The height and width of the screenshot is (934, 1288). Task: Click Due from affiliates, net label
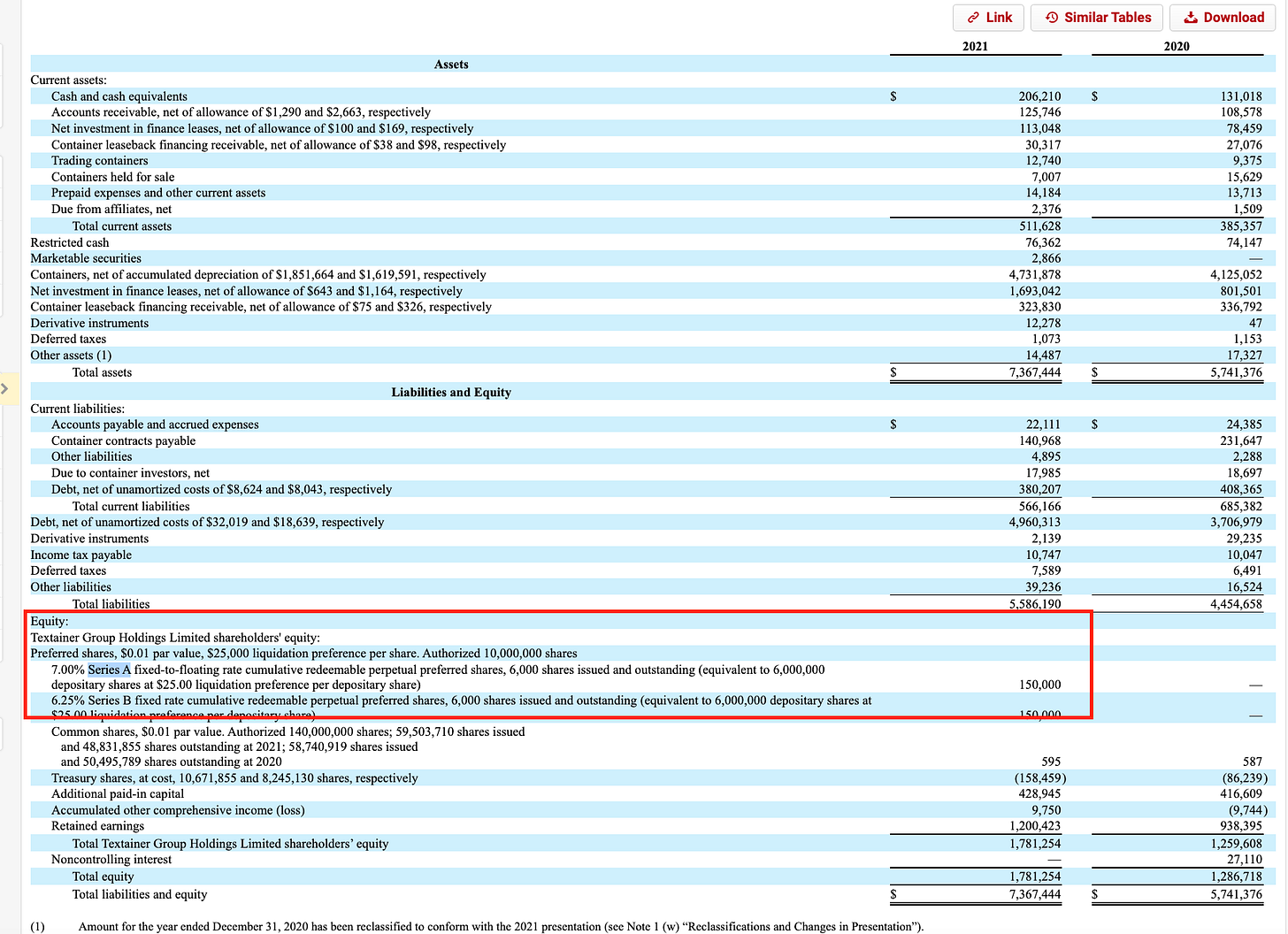(111, 210)
